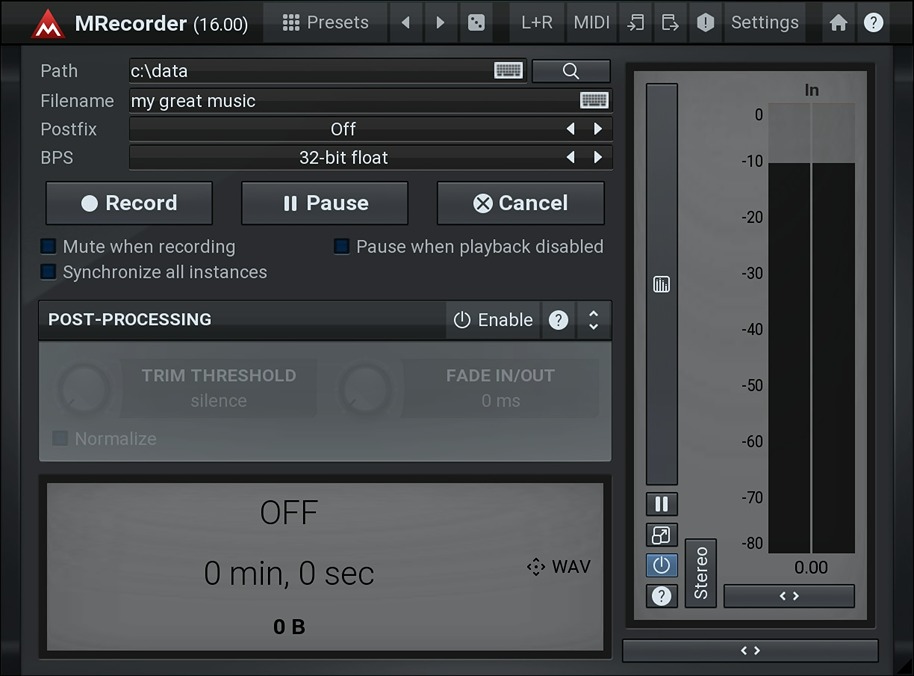
Task: Start recording with the Record button
Action: (129, 202)
